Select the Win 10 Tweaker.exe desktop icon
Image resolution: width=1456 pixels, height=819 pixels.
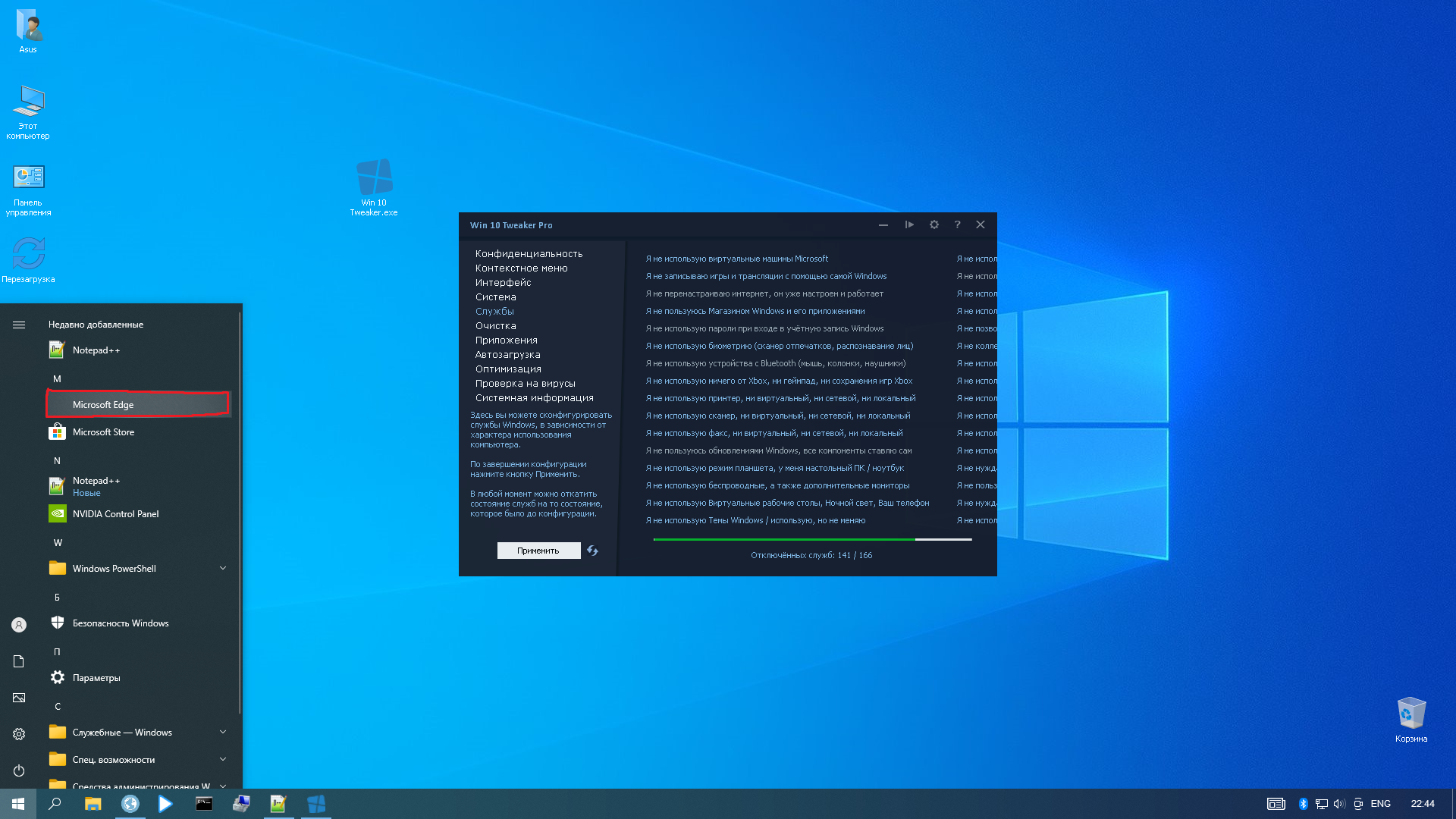[374, 187]
